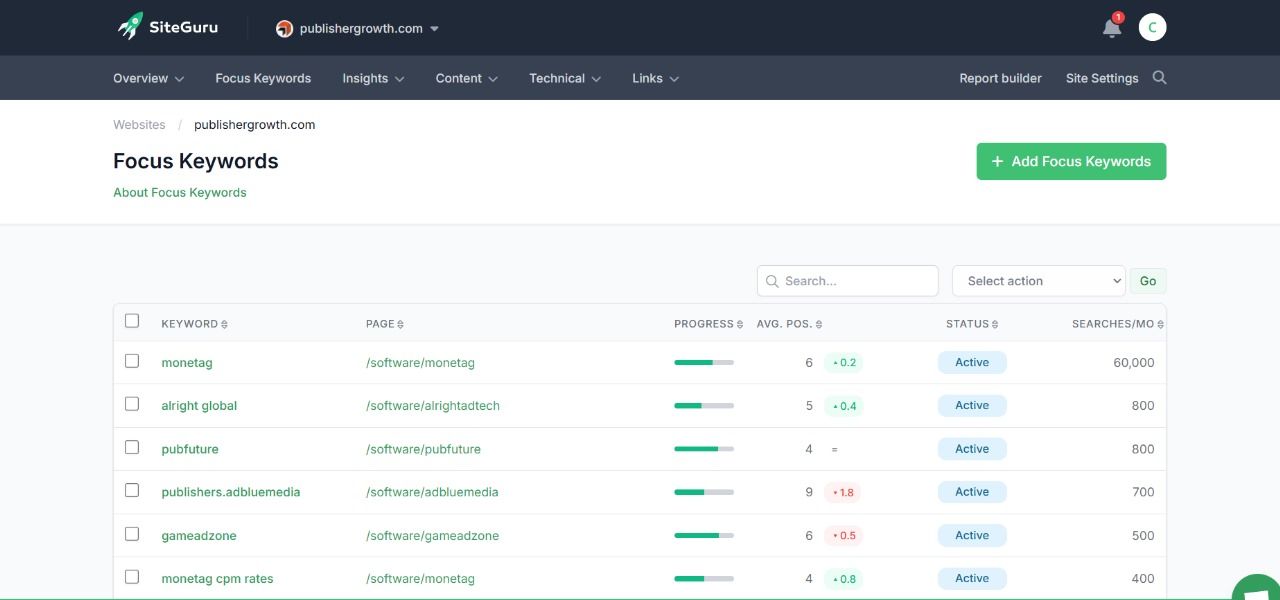1280x600 pixels.
Task: Check the monetag row checkbox
Action: pyautogui.click(x=132, y=361)
